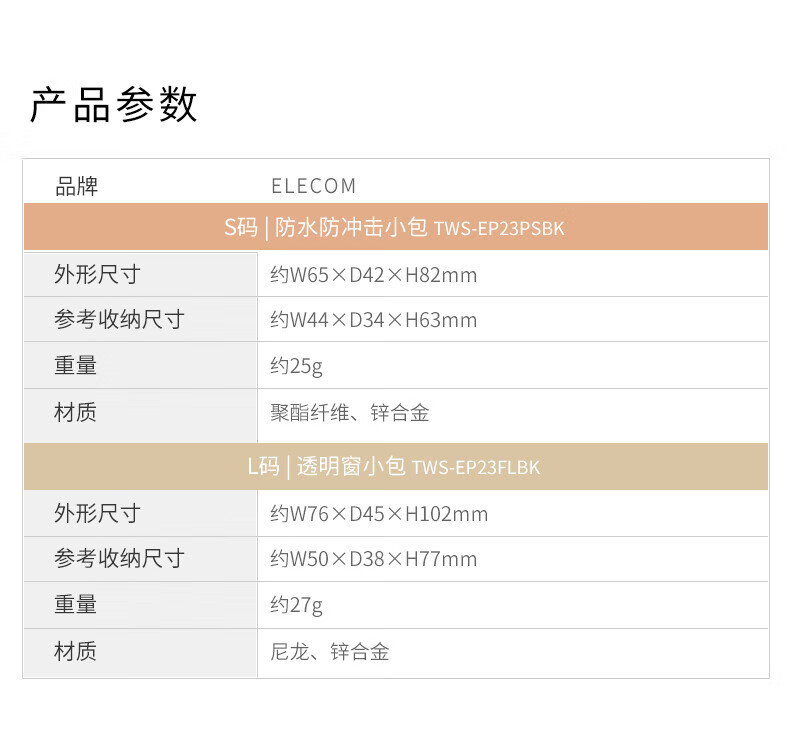Click the 重量 label beside 约27g
Viewport: 790px width, 755px height.
[x=76, y=604]
